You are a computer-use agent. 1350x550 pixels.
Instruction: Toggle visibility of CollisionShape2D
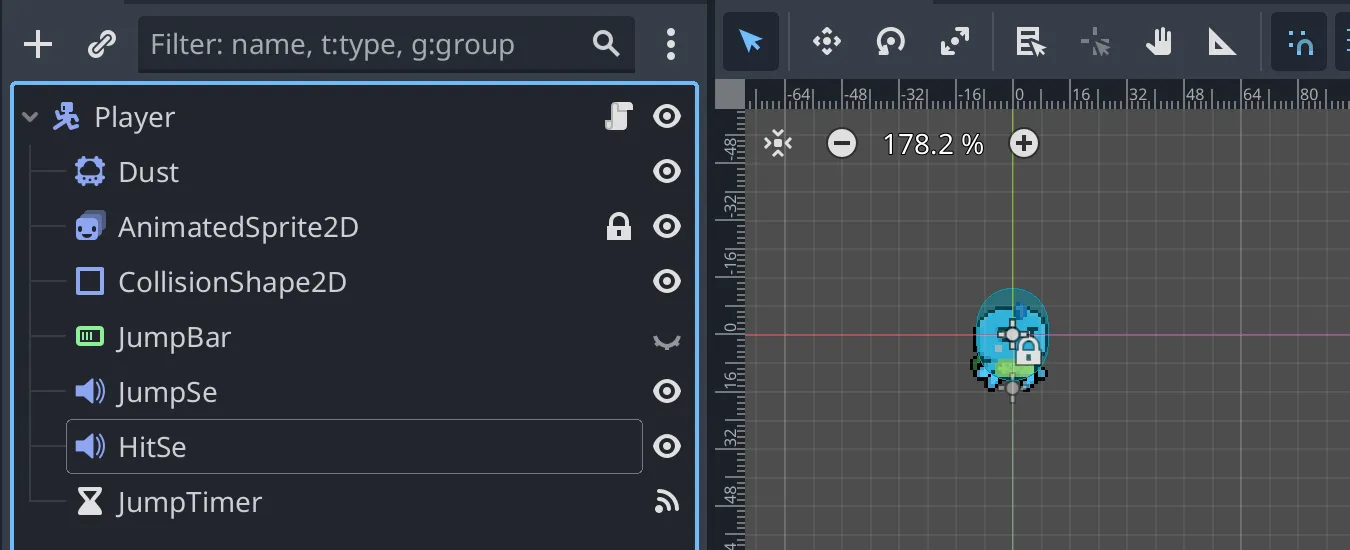click(x=666, y=282)
